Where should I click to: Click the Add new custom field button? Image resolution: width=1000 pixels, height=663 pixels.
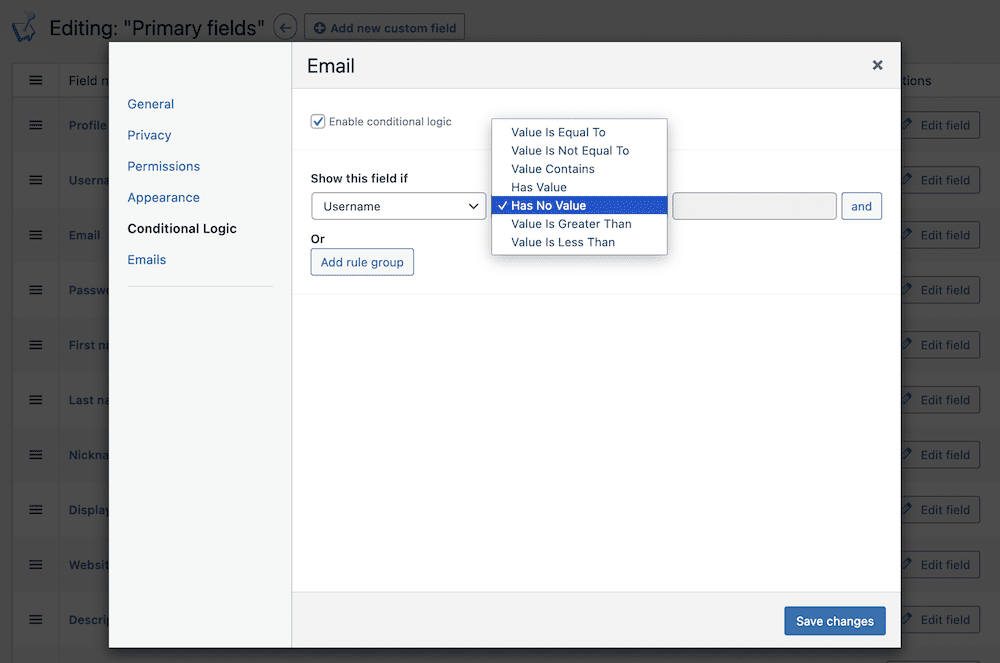point(385,28)
